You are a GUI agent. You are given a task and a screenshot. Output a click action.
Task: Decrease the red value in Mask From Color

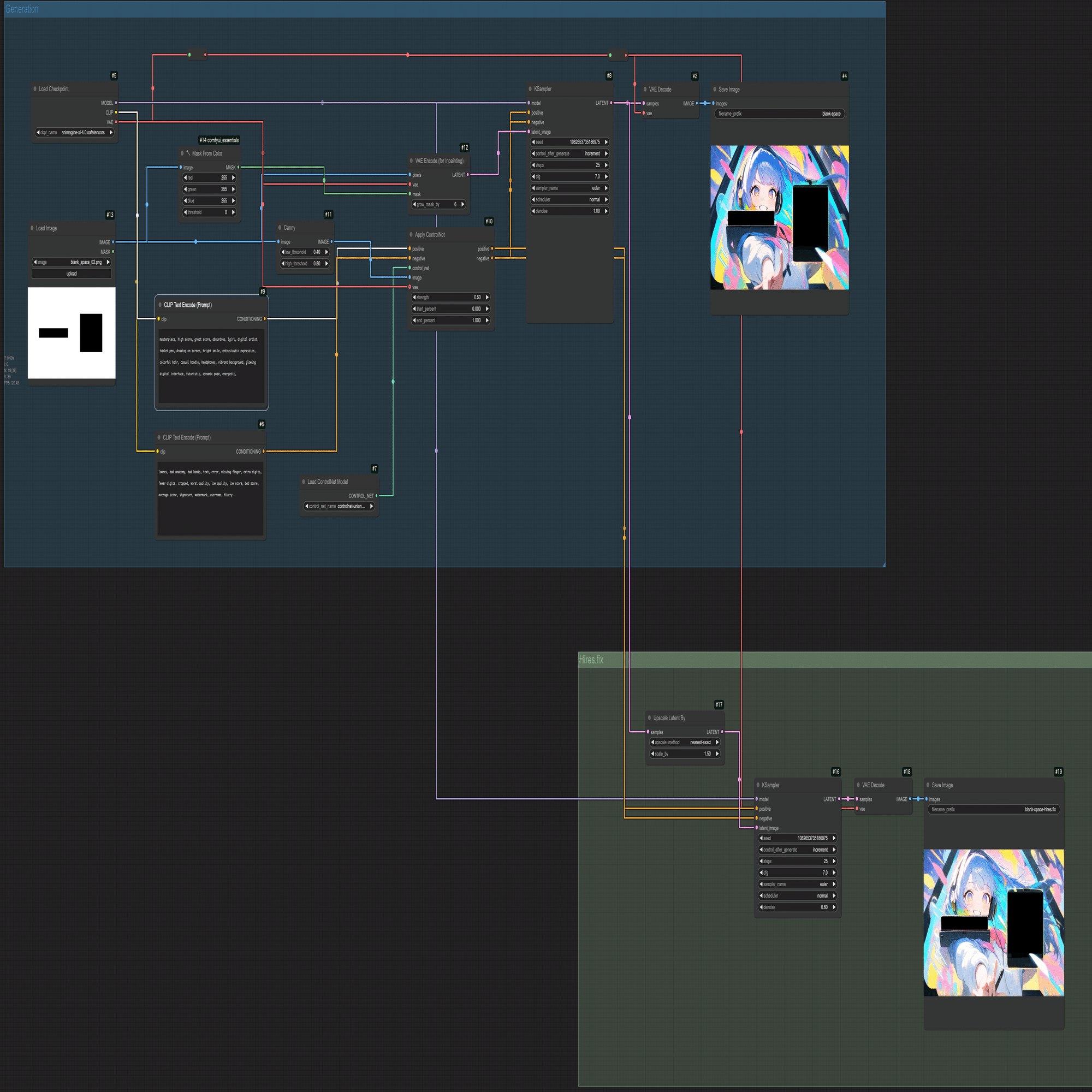(186, 177)
